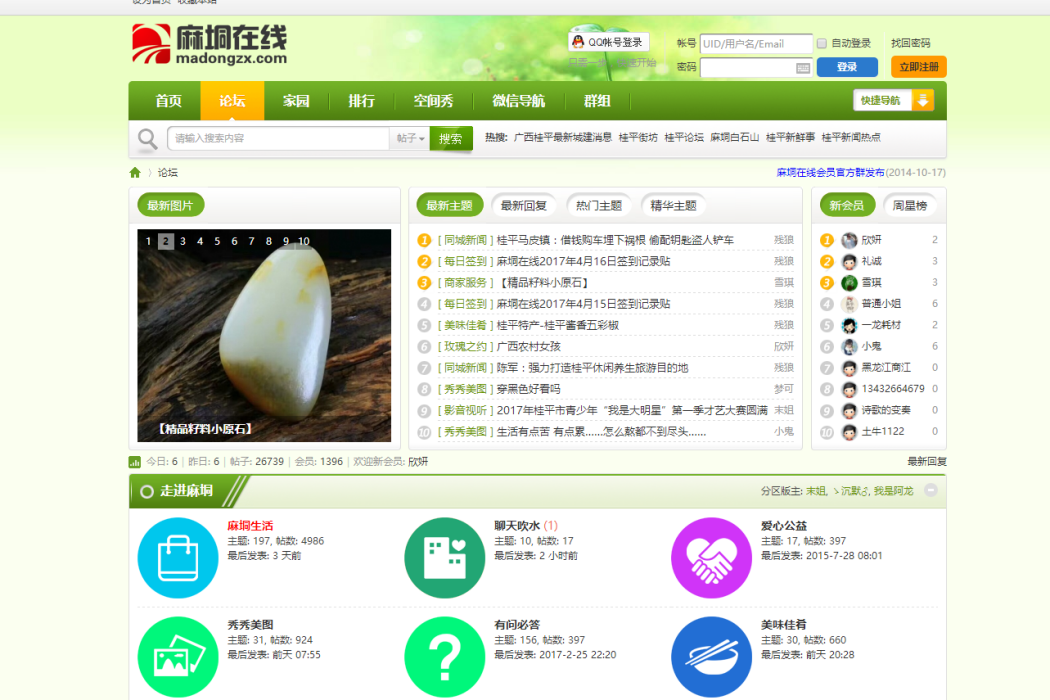Open hot search link 麻垌白石山
The height and width of the screenshot is (700, 1050).
point(735,137)
